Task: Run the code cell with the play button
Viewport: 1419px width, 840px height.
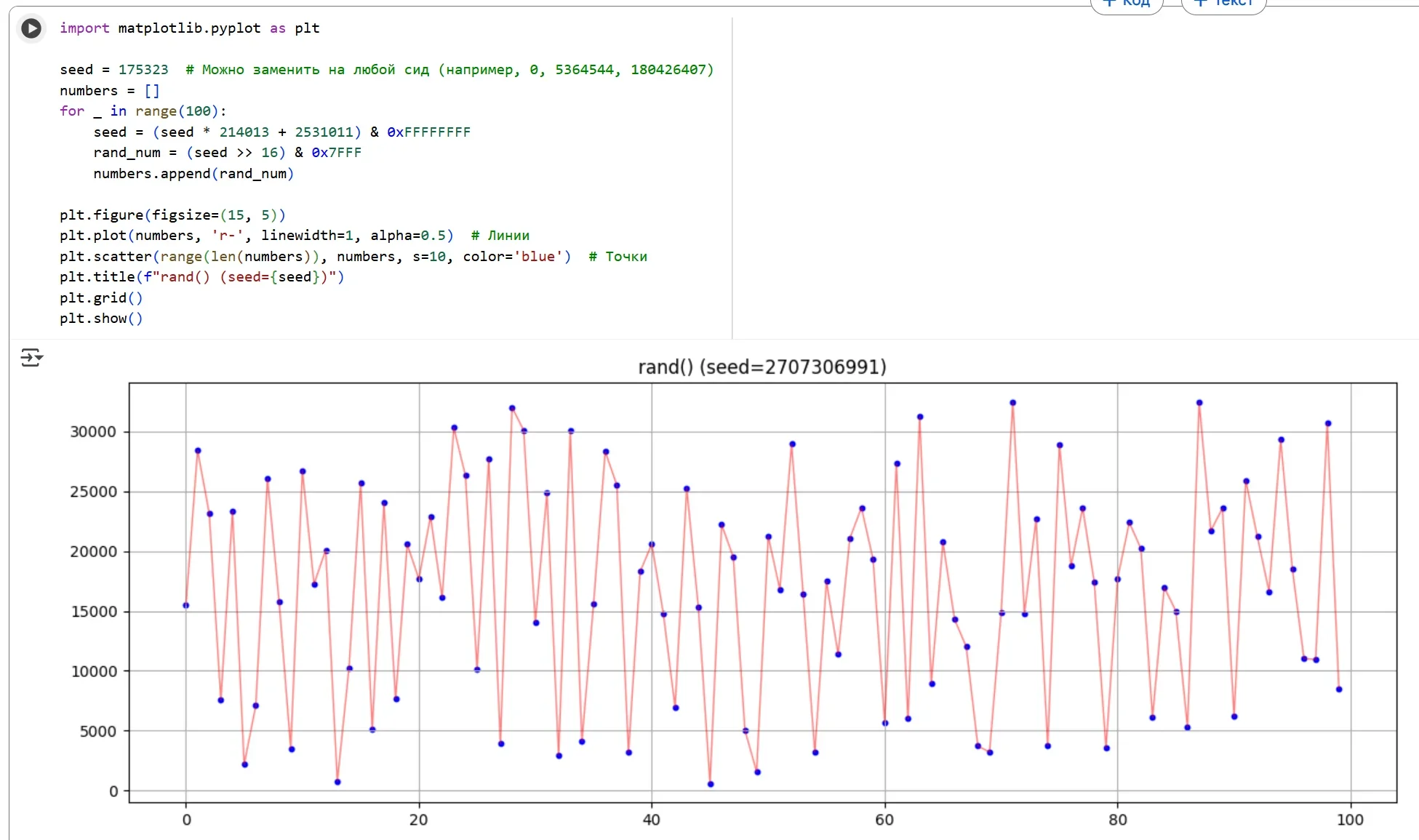Action: [31, 28]
